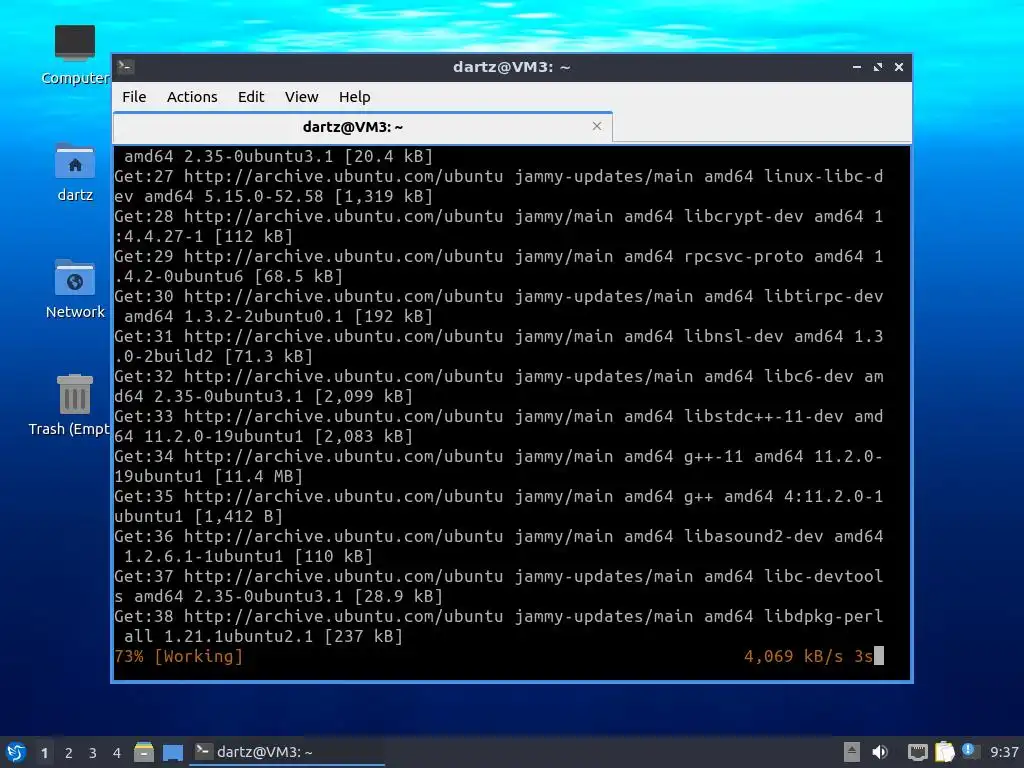Select the dartz@VM3 terminal taskbar entry
Viewport: 1024px width, 768px height.
(287, 752)
